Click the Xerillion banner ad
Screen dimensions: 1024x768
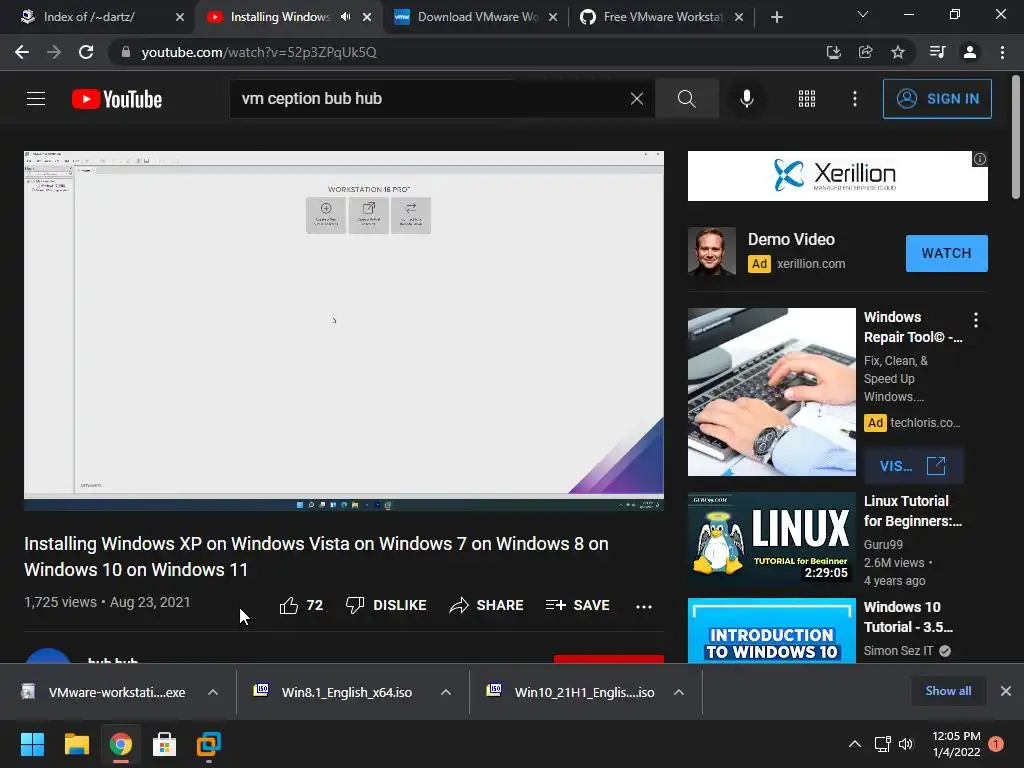pyautogui.click(x=837, y=176)
